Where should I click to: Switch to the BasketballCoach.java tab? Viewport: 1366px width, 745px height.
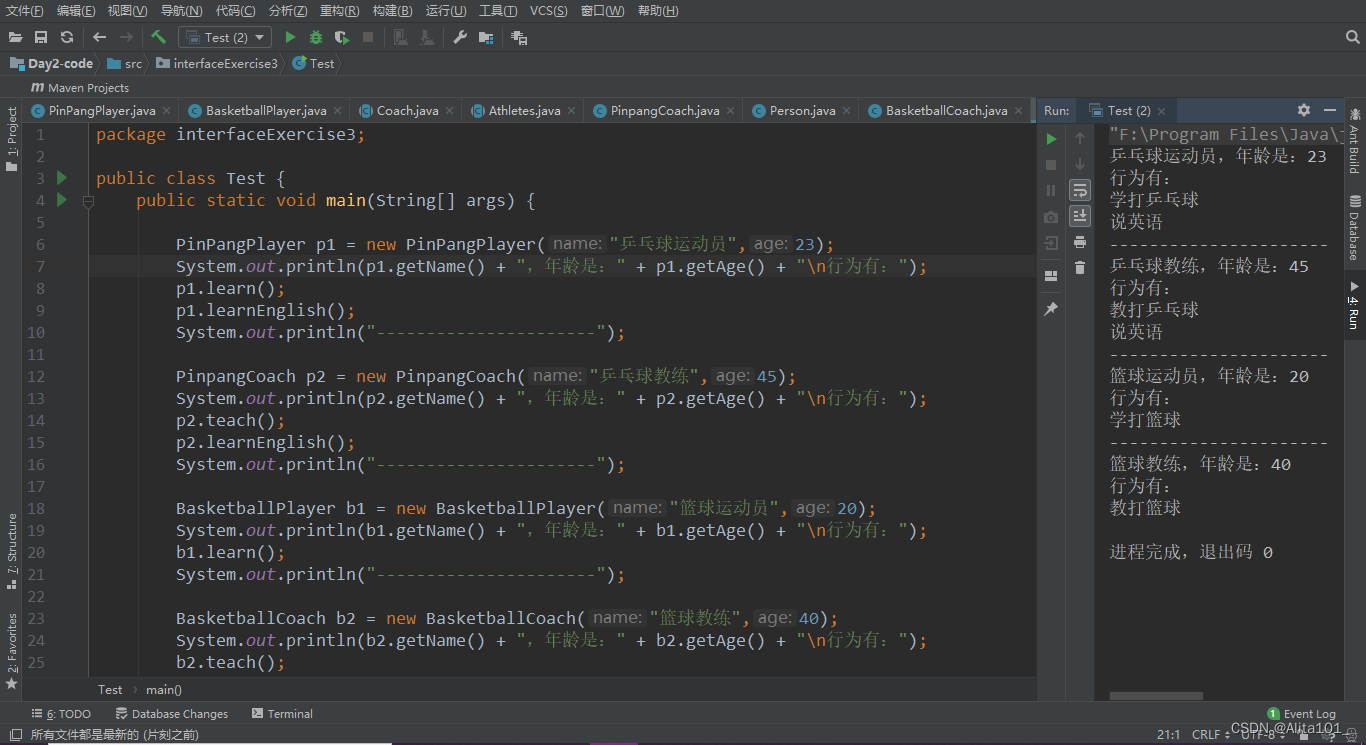(x=946, y=111)
